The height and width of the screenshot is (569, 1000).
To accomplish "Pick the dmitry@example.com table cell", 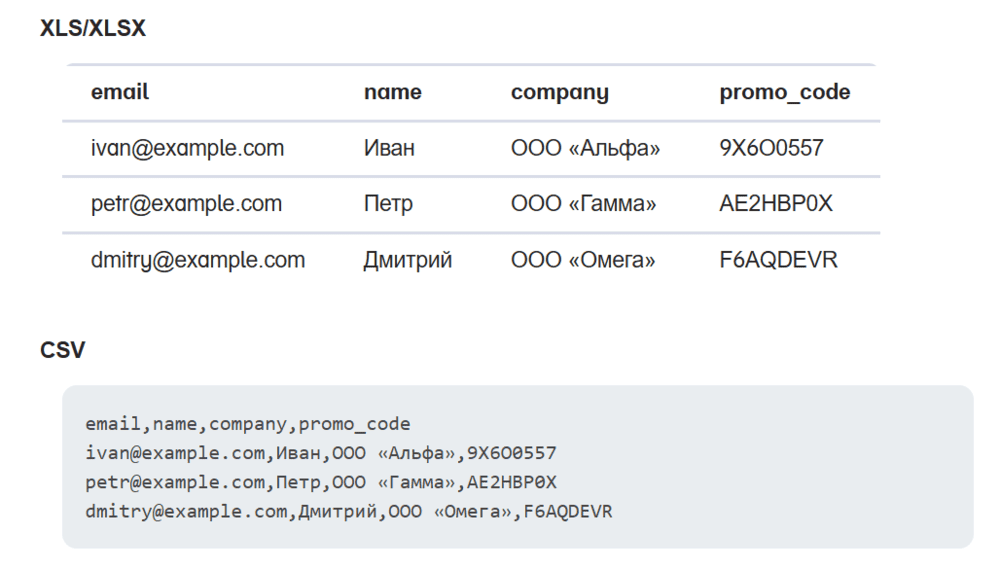I will 198,261.
